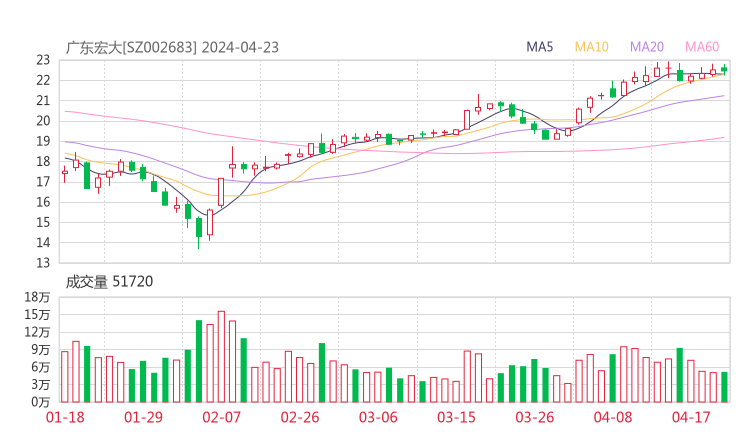Click the last green volume bar at far right
The height and width of the screenshot is (440, 740).
(x=724, y=387)
